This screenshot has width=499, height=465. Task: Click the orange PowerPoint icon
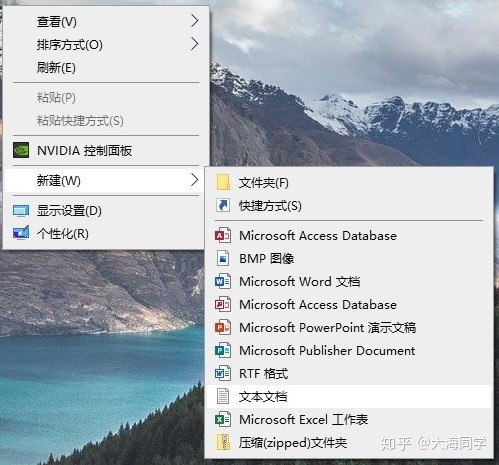[x=223, y=327]
